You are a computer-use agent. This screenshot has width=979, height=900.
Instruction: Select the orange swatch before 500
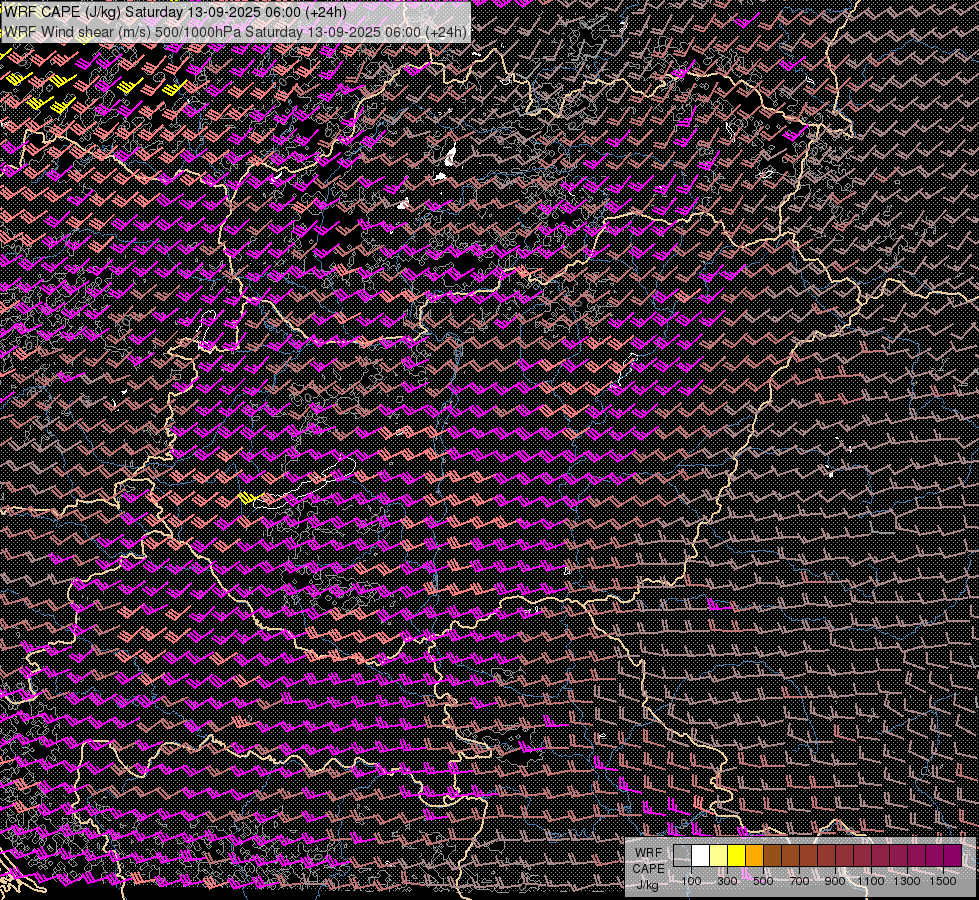pos(755,855)
